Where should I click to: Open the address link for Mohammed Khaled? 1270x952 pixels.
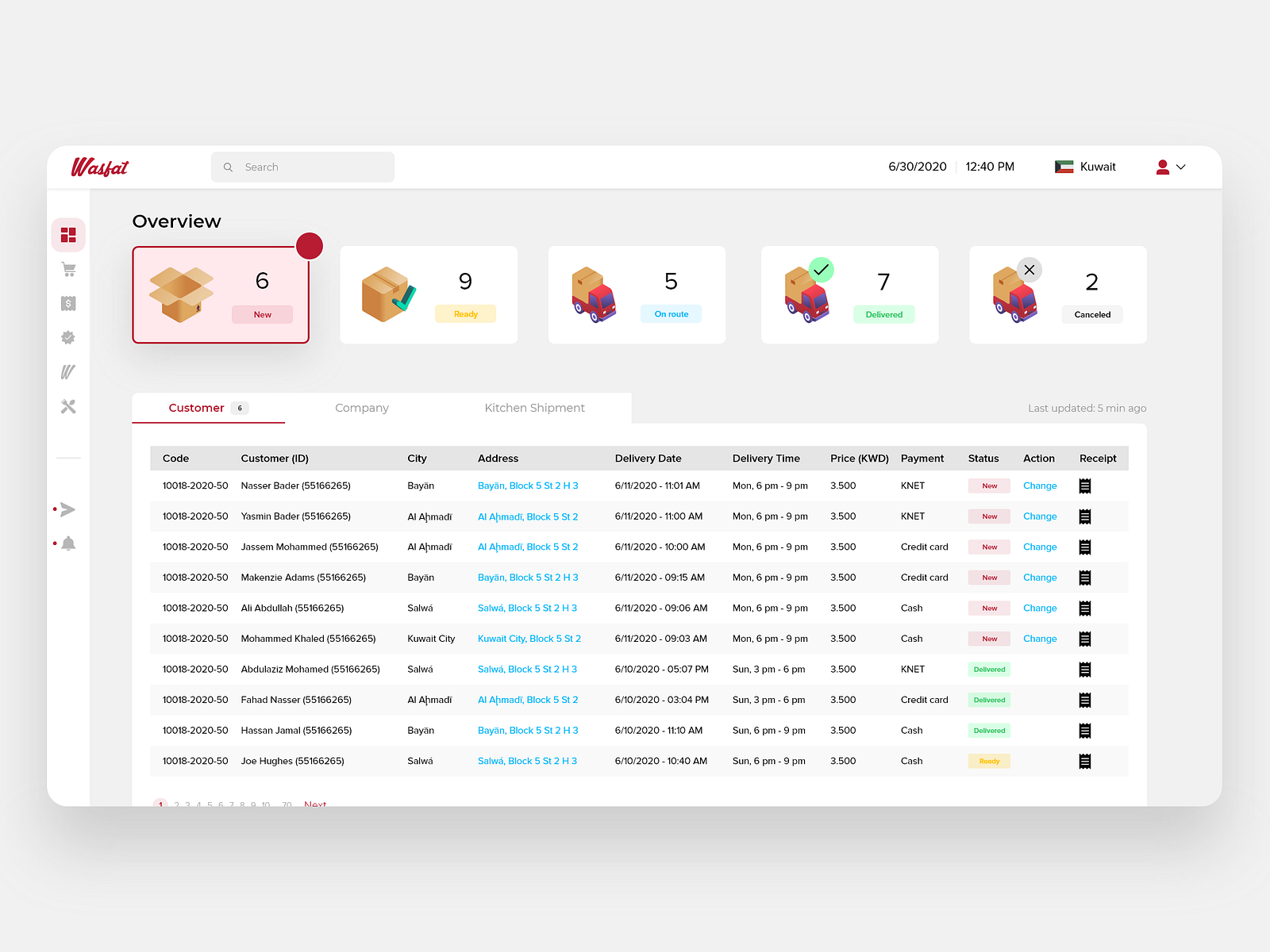[x=529, y=639]
